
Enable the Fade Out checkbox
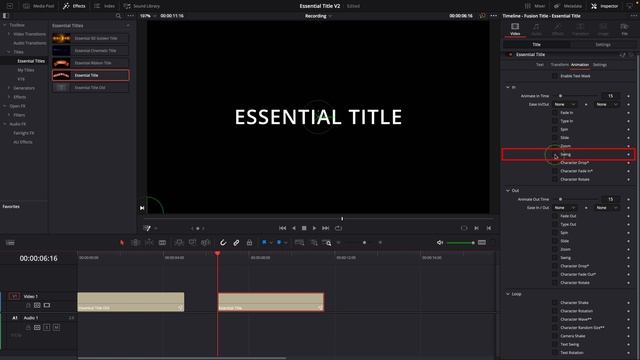pos(554,216)
